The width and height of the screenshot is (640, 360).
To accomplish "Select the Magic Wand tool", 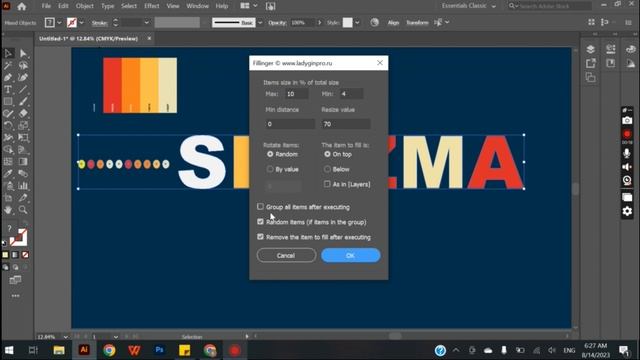I will [8, 65].
